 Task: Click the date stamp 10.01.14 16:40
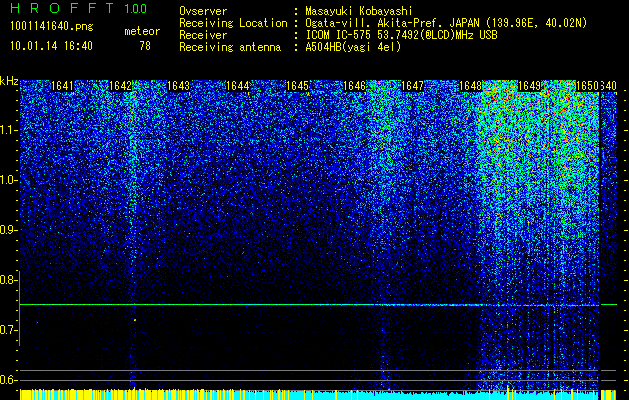coord(51,46)
